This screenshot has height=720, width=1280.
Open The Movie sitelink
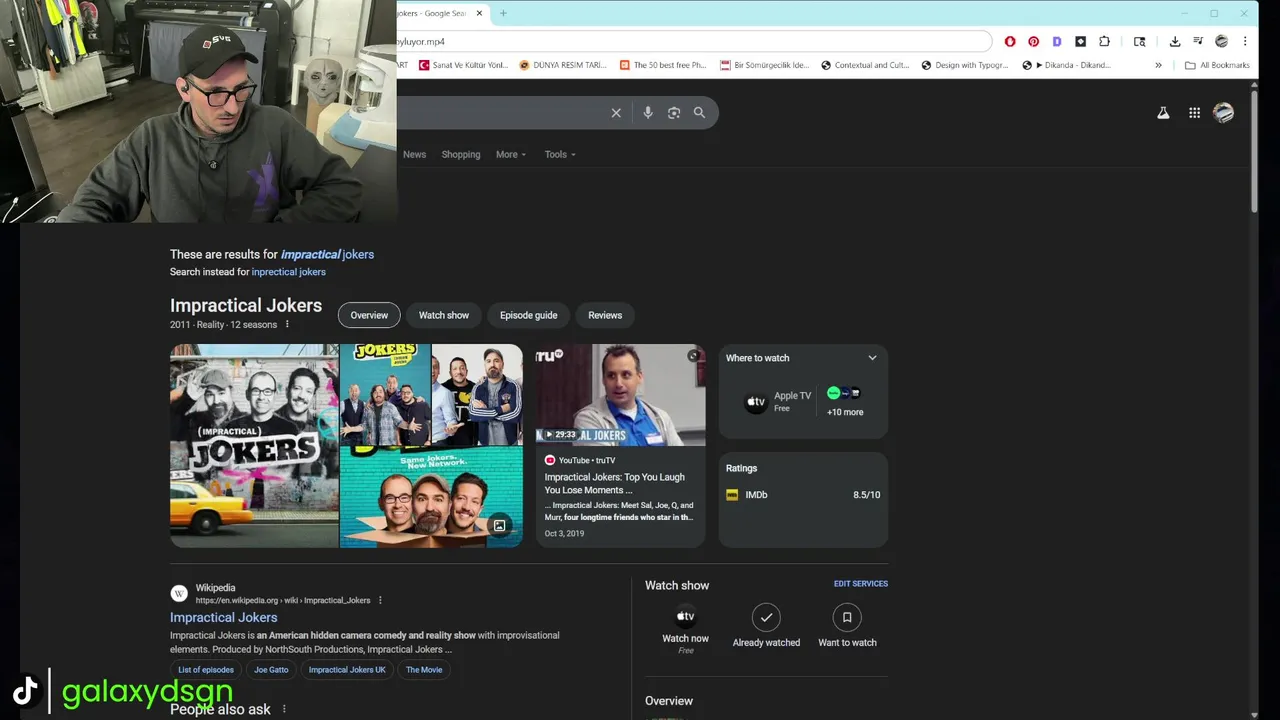[x=424, y=670]
